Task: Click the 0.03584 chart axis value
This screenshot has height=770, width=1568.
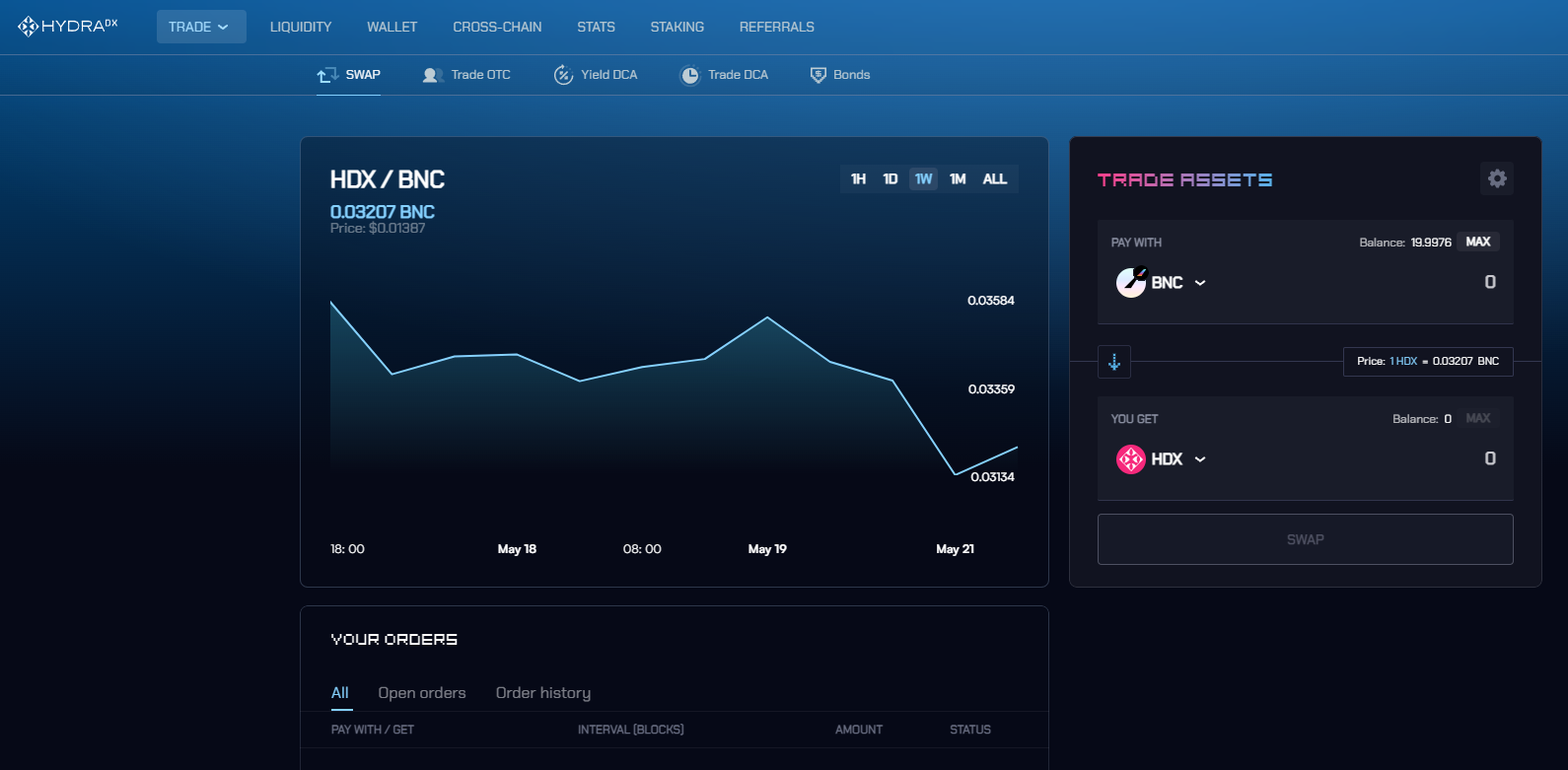Action: 991,301
